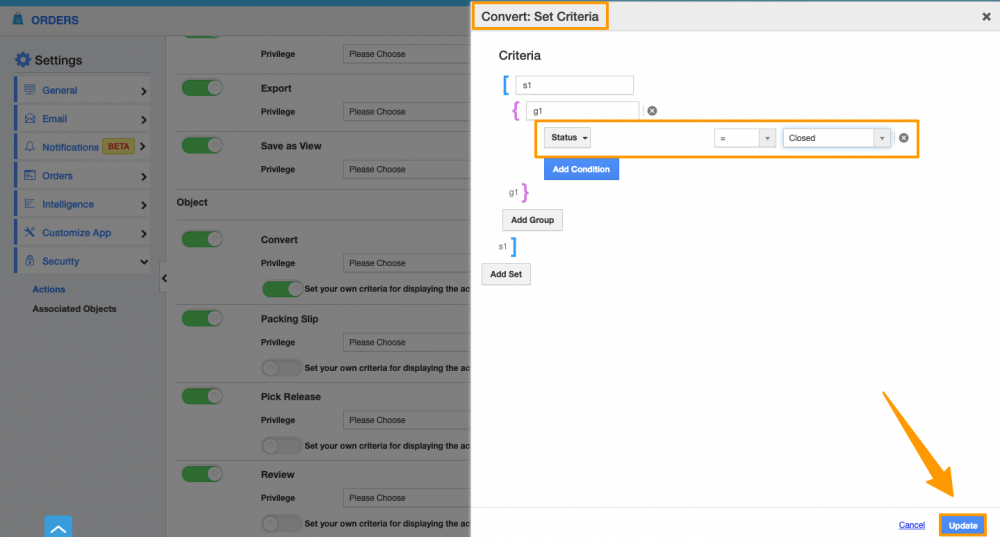Click the scroll-to-top chevron button
This screenshot has height=537, width=1000.
click(58, 526)
